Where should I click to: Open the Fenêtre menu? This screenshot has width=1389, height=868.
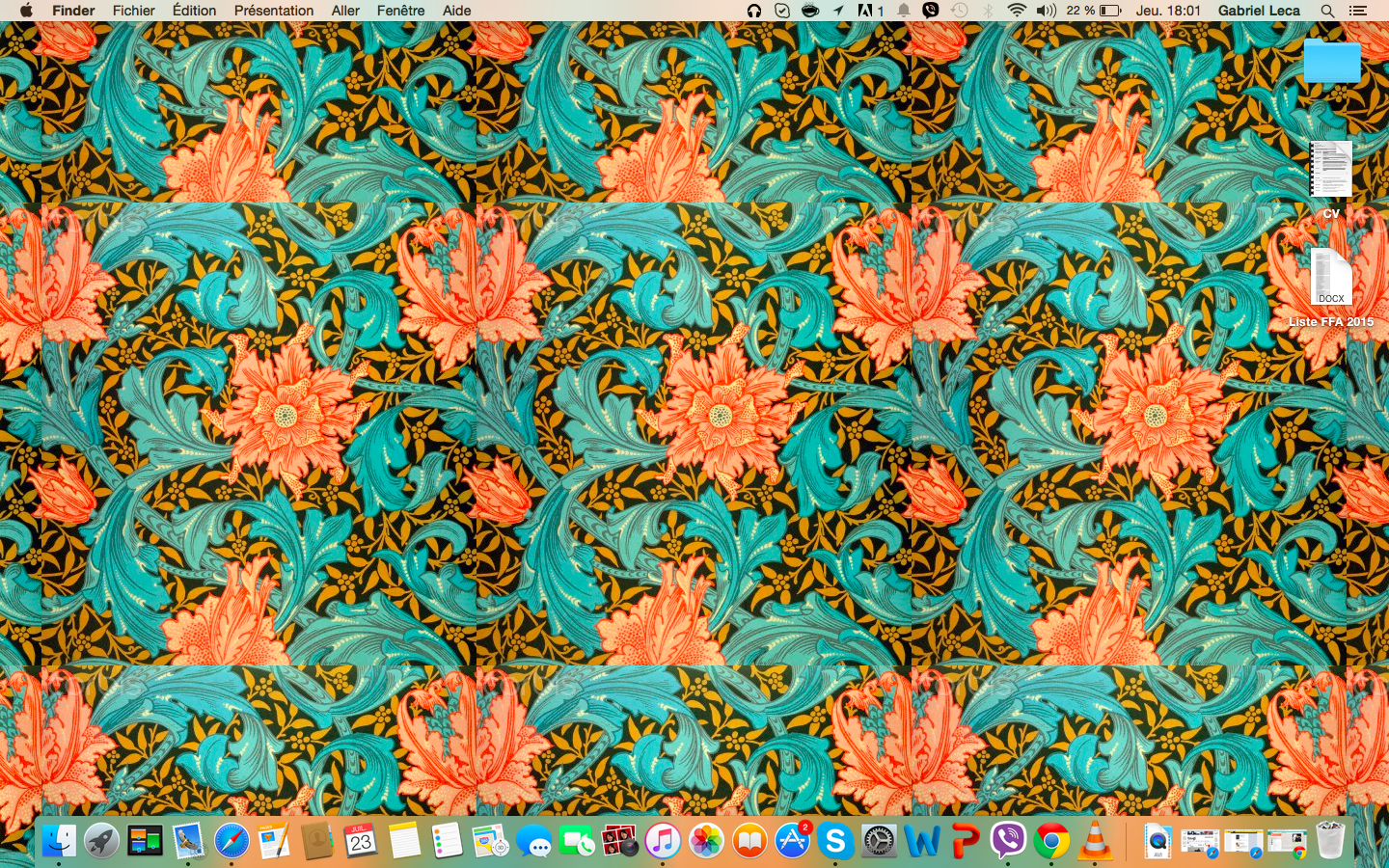(400, 11)
